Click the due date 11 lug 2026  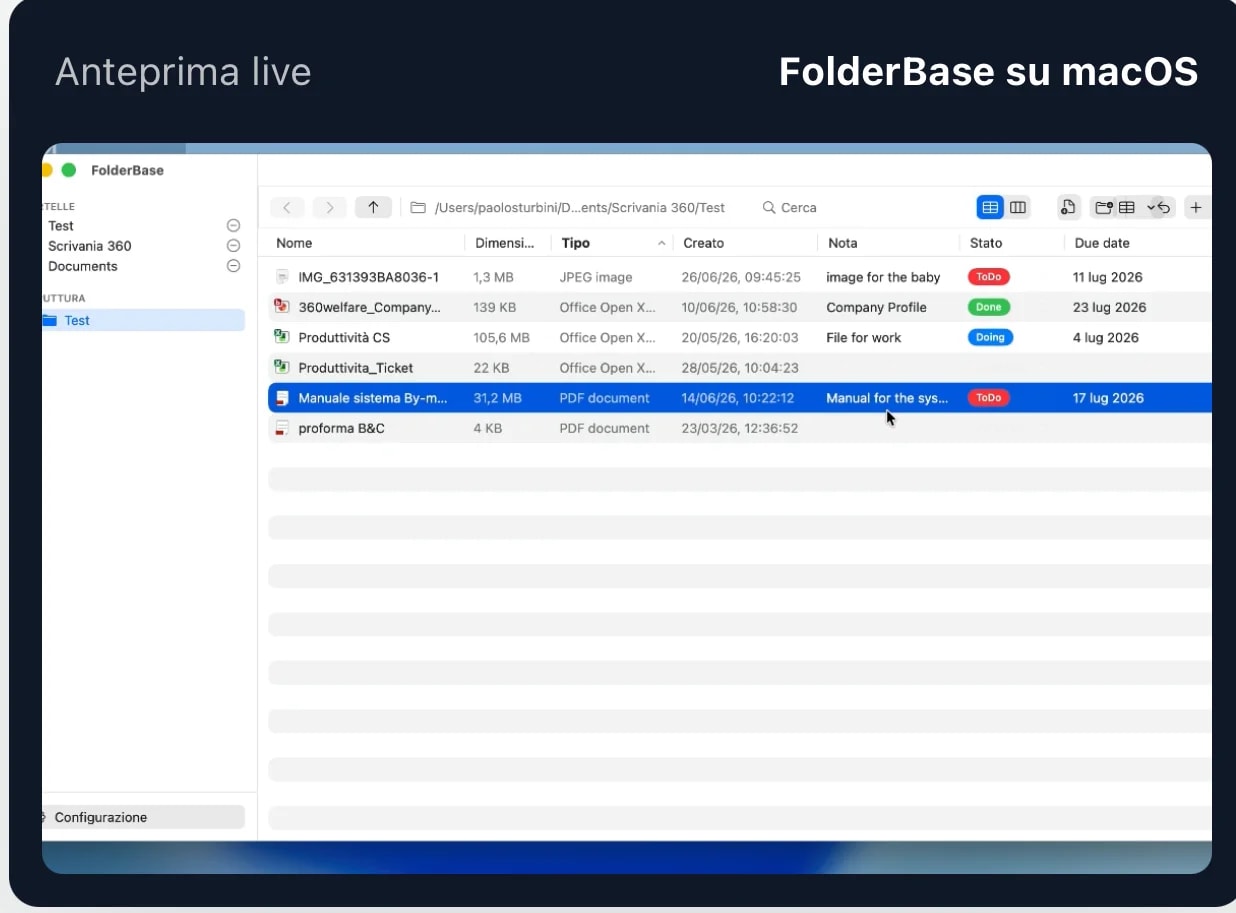click(x=1108, y=277)
